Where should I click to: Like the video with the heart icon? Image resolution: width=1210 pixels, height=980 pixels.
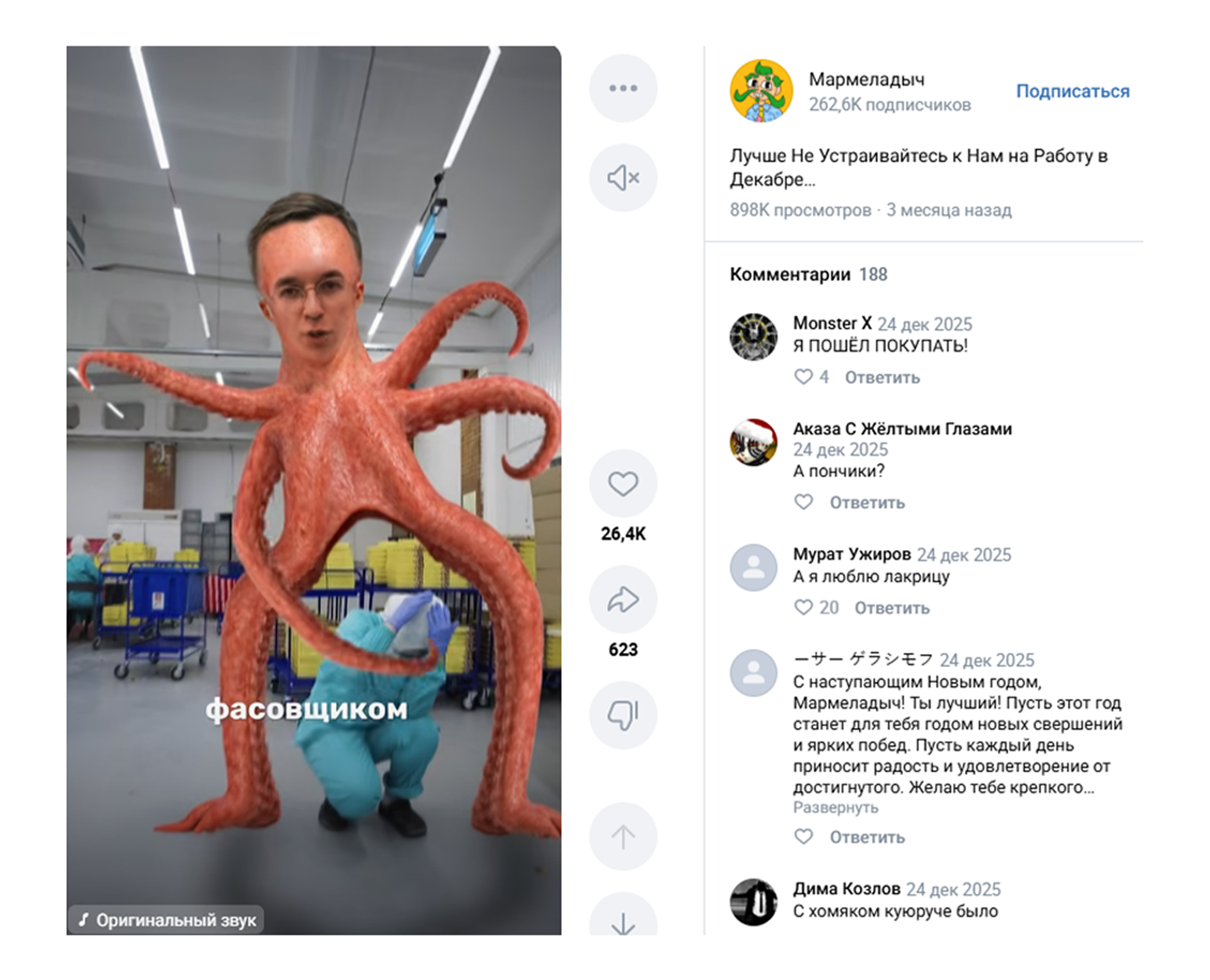[623, 484]
